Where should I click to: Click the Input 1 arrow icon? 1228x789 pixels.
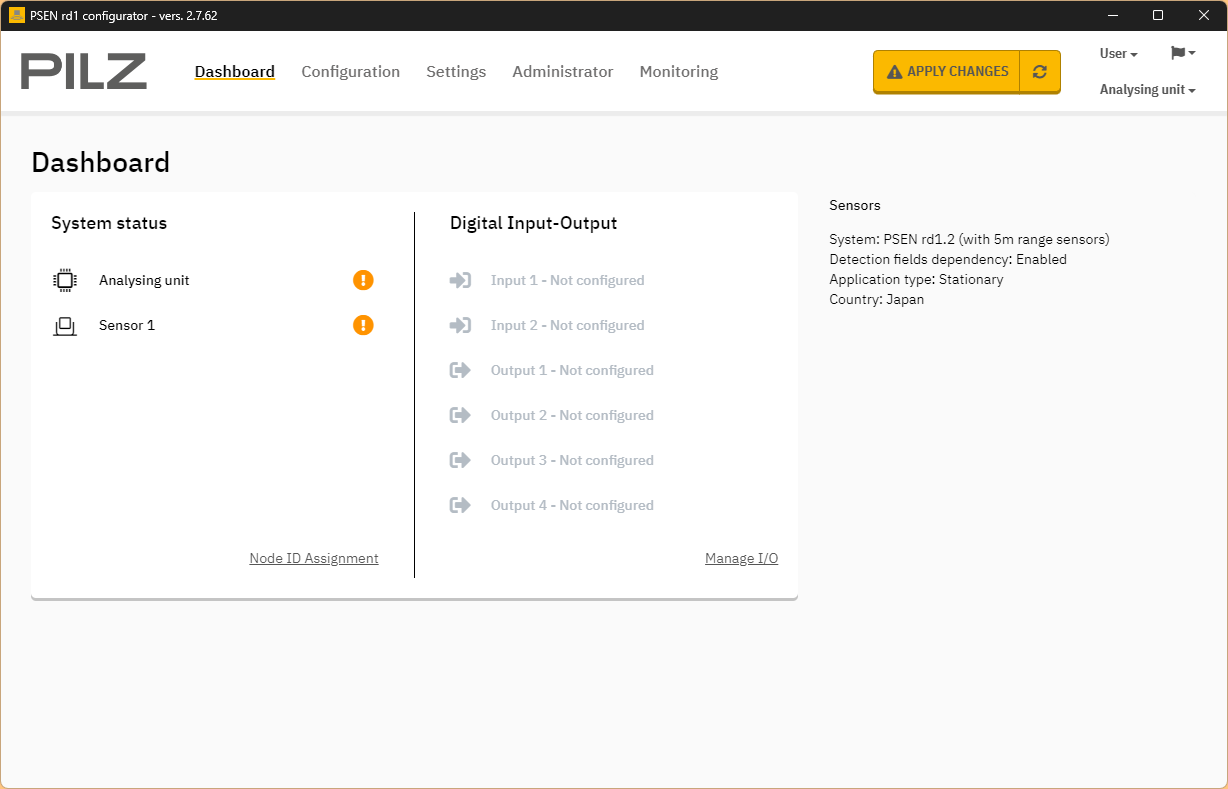coord(460,281)
